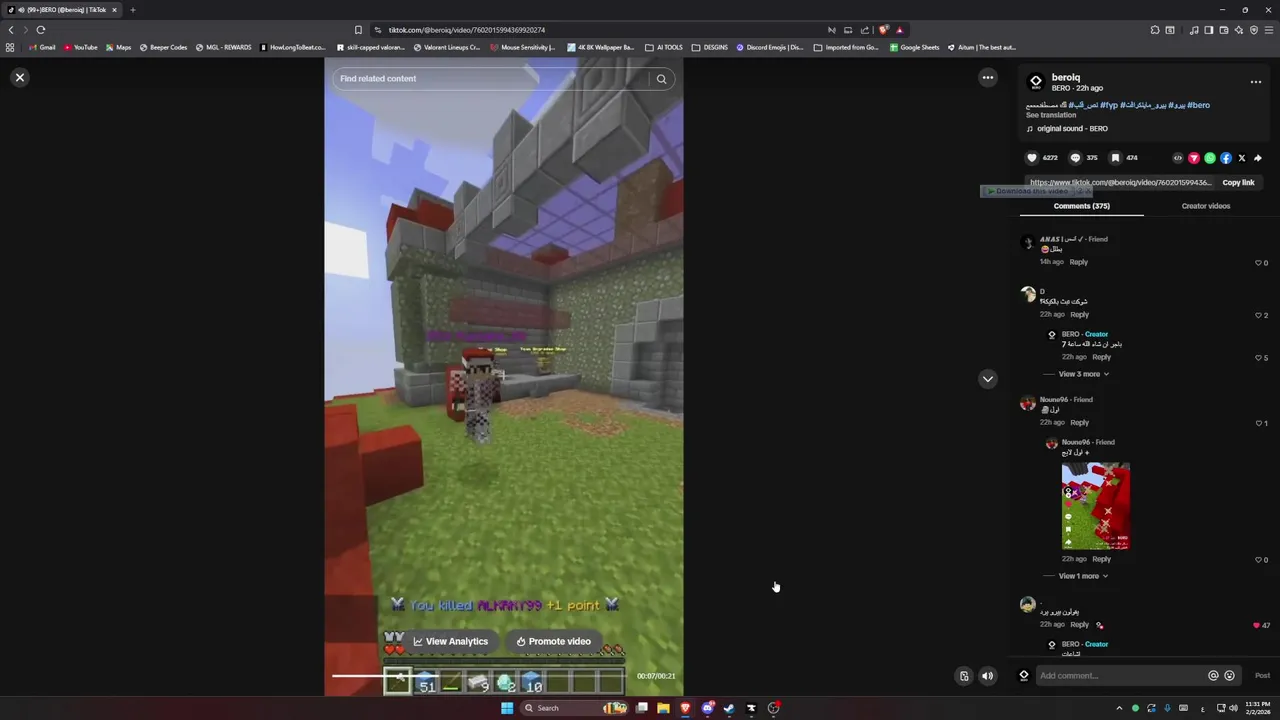Open Brave browser taskbar icon
This screenshot has height=720, width=1280.
(x=685, y=708)
